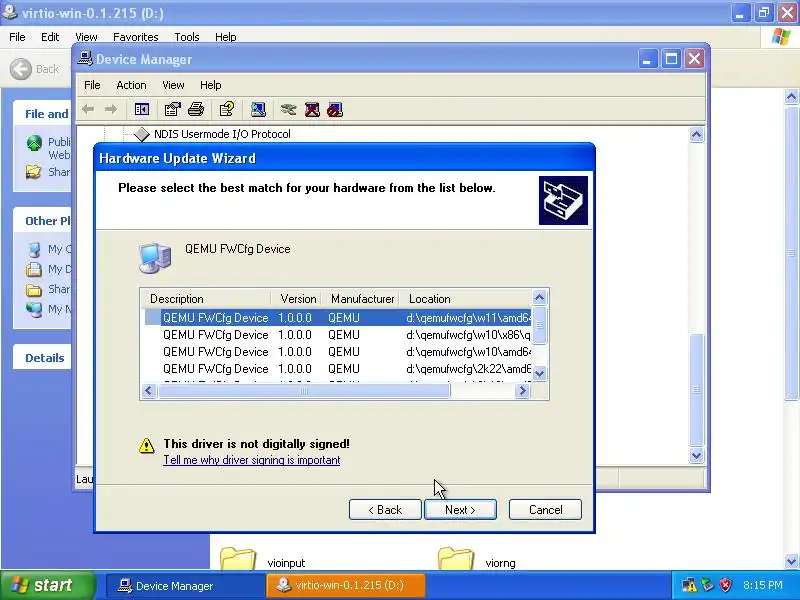Select the w10\x86 QEMU FWCfg driver row
This screenshot has width=800, height=600.
pos(337,335)
